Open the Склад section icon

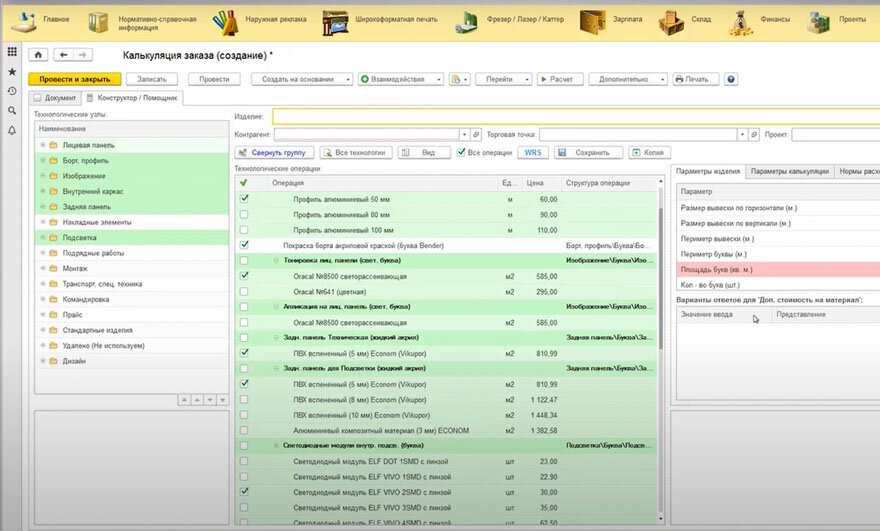coord(671,22)
